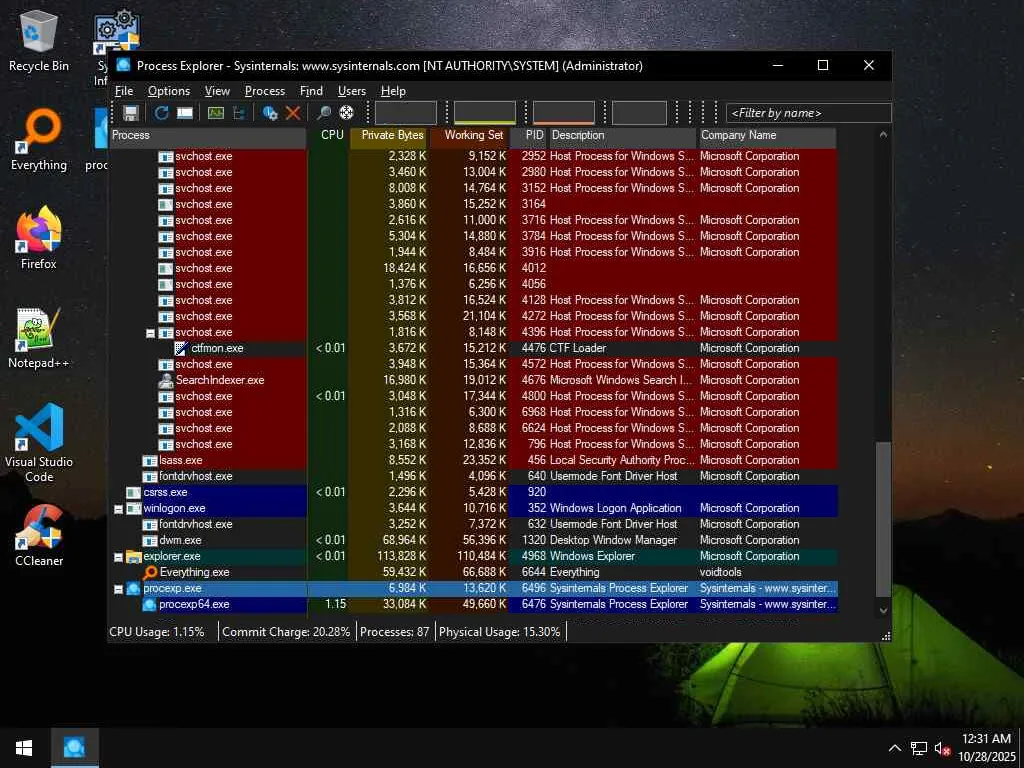This screenshot has height=768, width=1024.
Task: Open the taskbar clock showing 12:31 AM
Action: tap(986, 748)
